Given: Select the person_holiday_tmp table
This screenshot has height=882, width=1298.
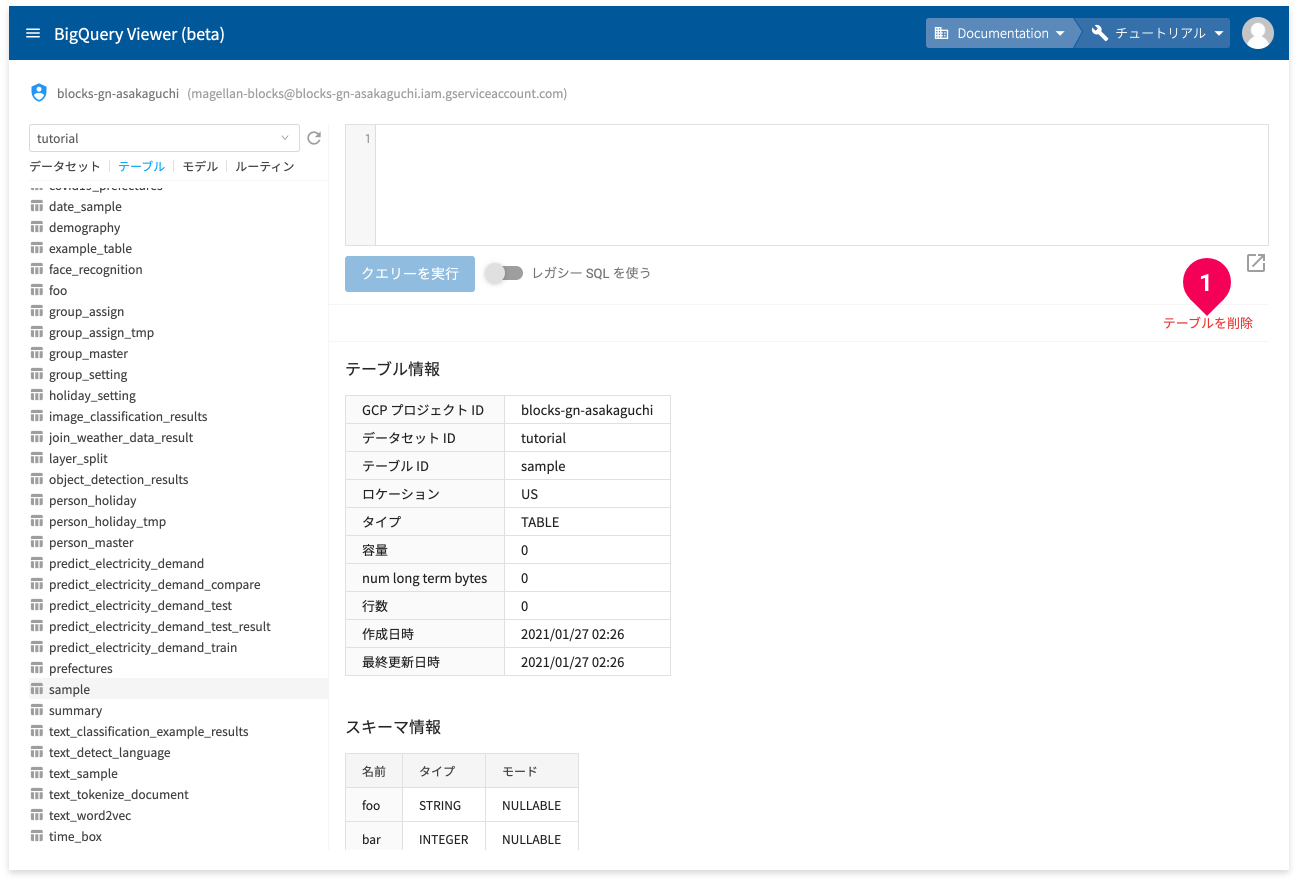Looking at the screenshot, I should point(107,521).
